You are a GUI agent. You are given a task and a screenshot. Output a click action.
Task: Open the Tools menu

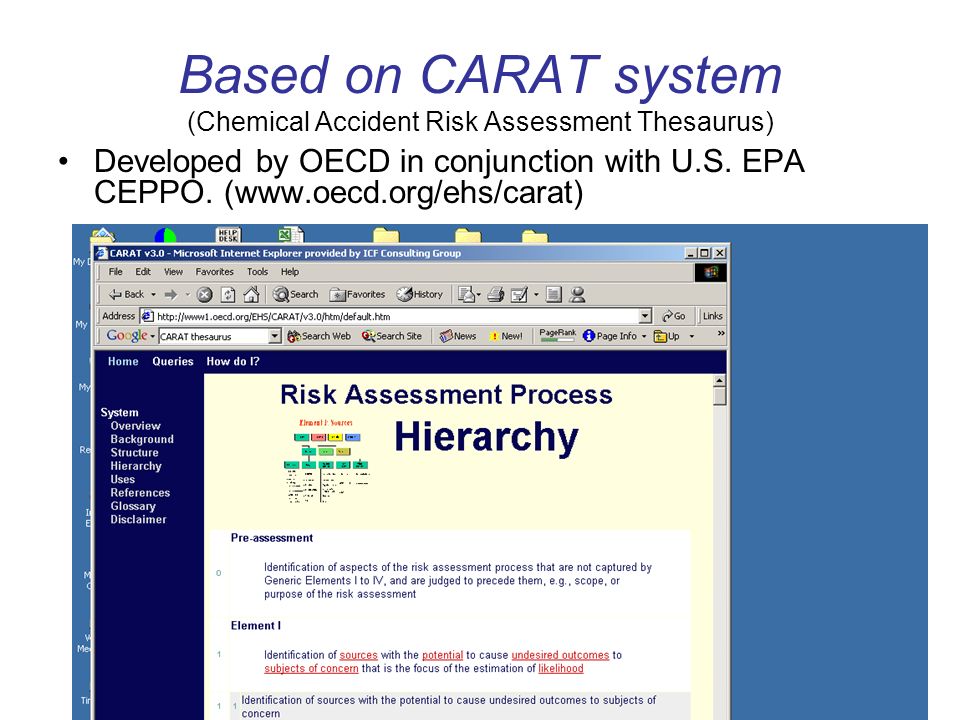coord(257,272)
